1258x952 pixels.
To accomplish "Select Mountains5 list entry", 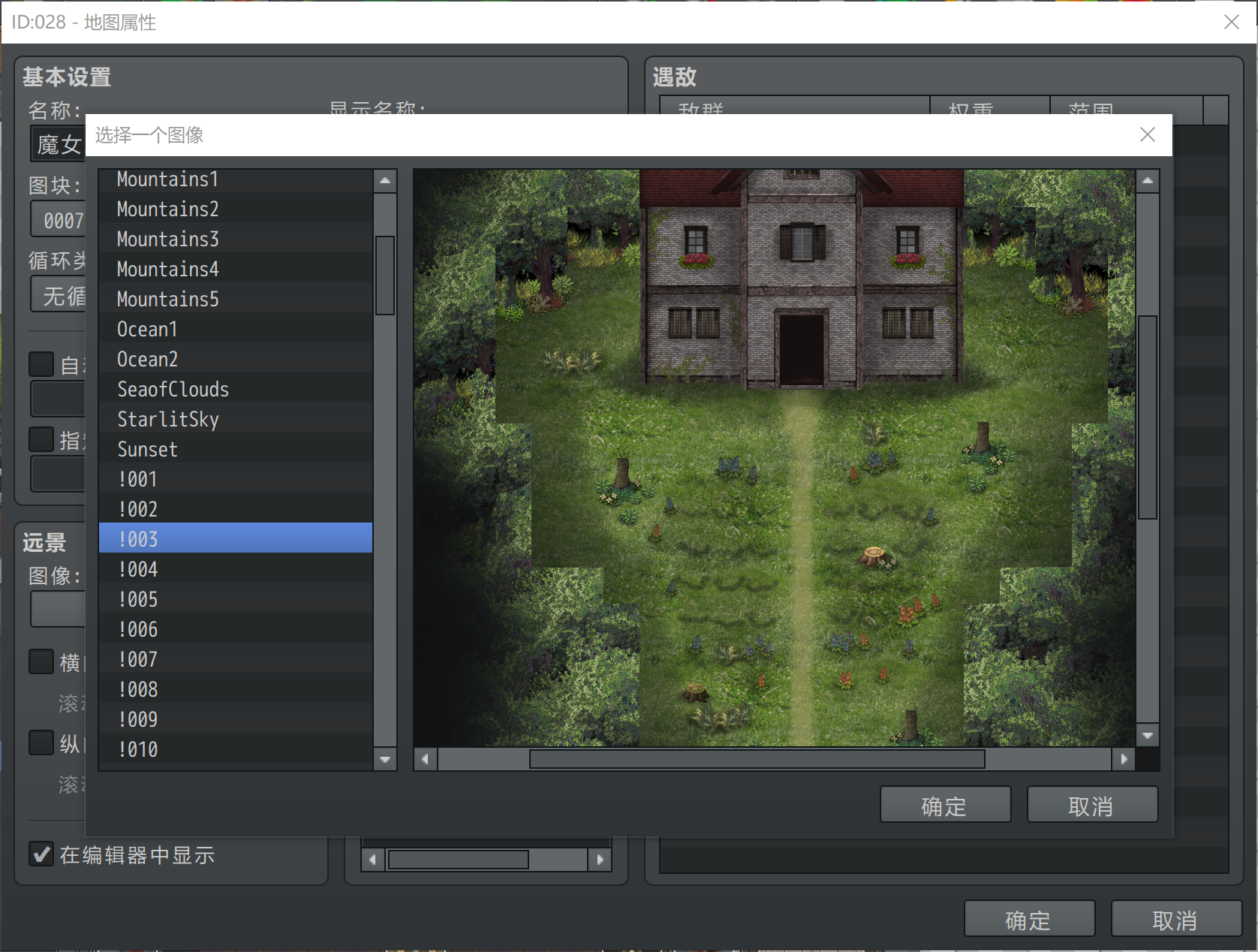I will click(236, 299).
